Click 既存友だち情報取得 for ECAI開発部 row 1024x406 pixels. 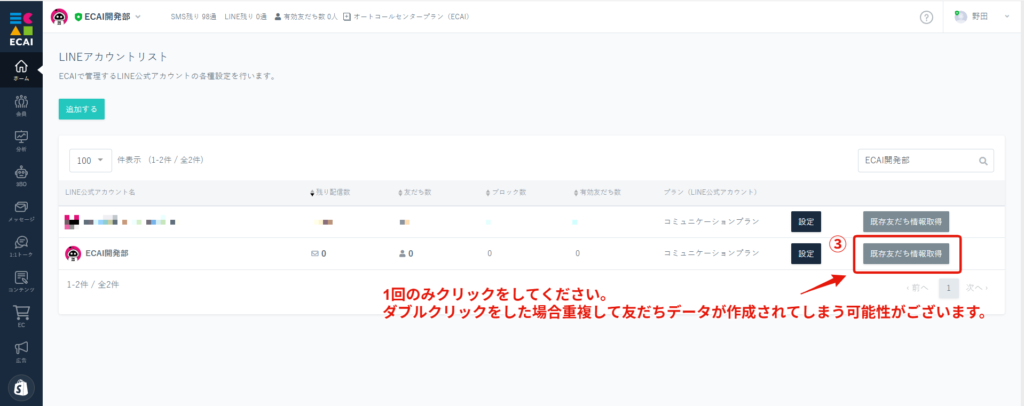pyautogui.click(x=906, y=254)
